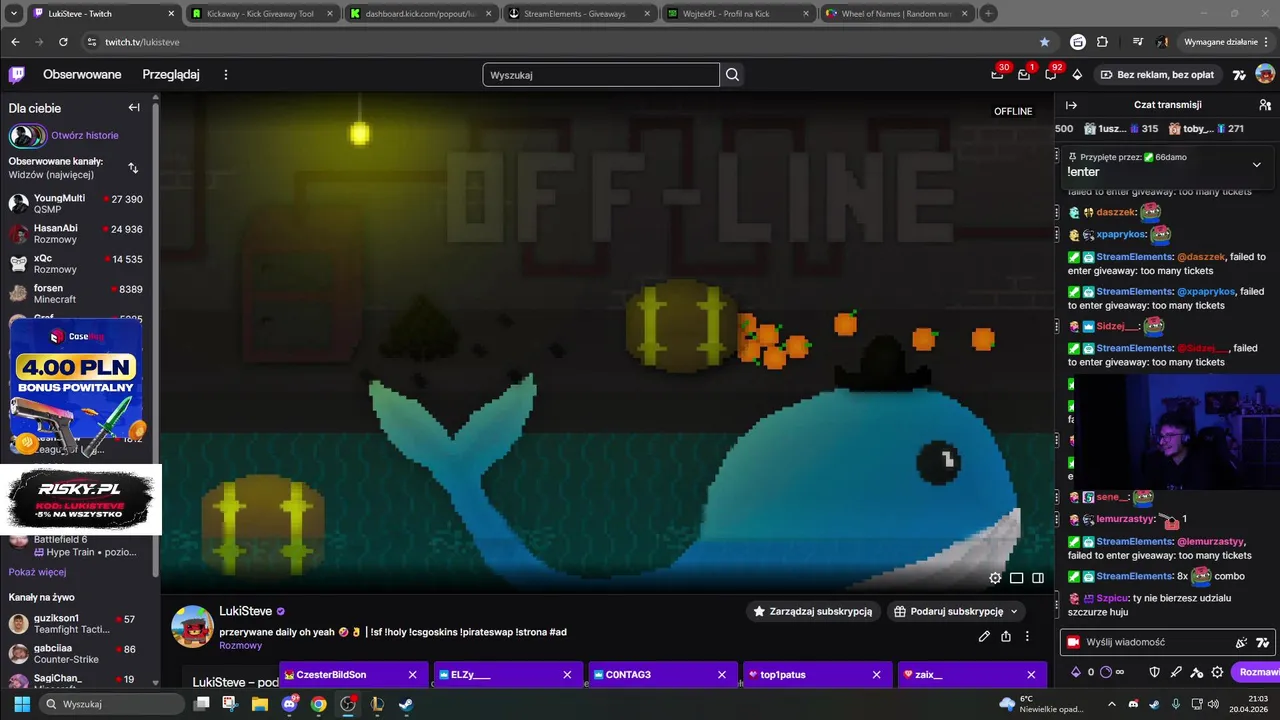Click the sidebar scrollbar down arrow

click(x=155, y=683)
